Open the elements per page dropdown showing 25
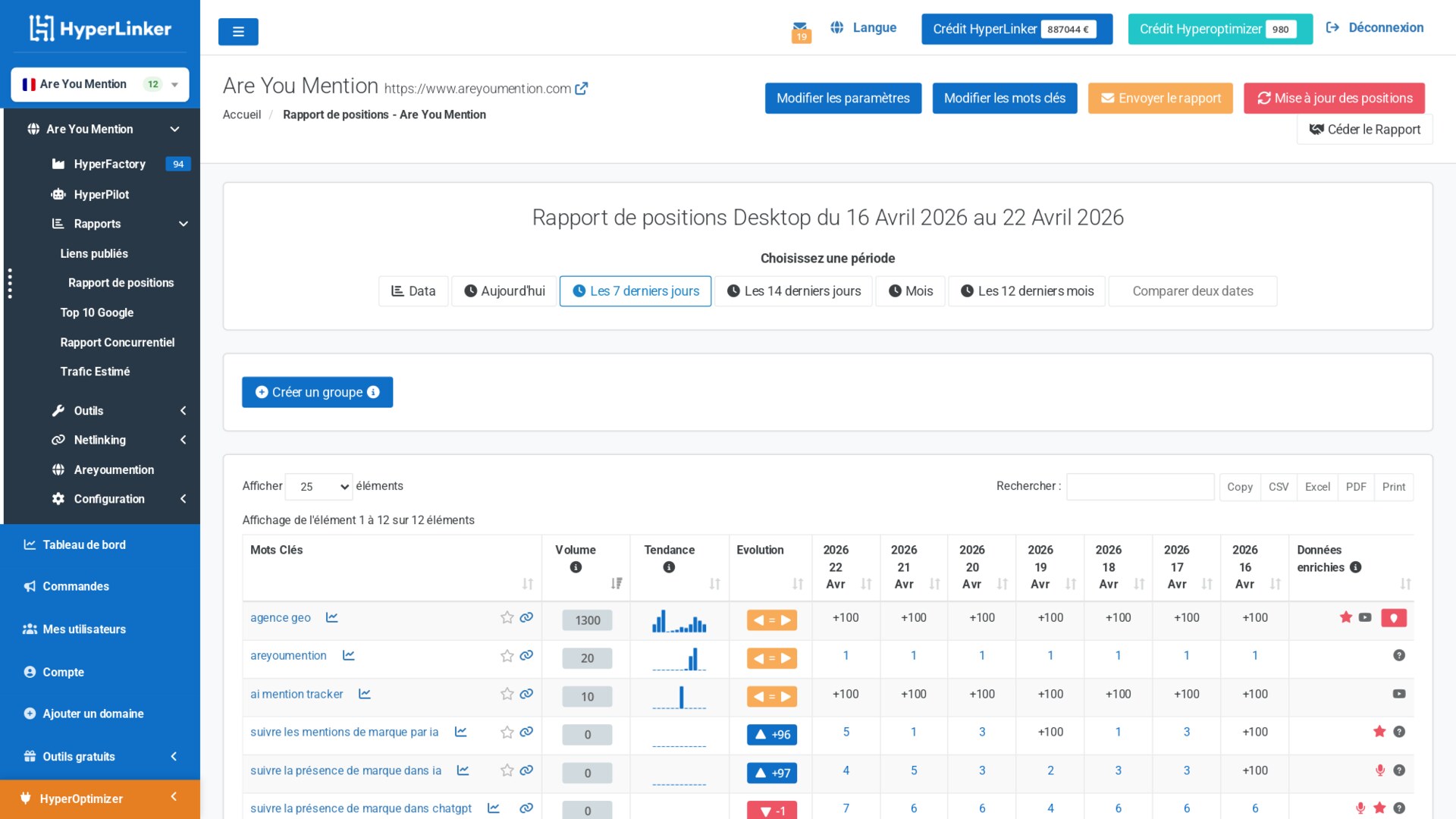The image size is (1456, 819). click(x=318, y=486)
